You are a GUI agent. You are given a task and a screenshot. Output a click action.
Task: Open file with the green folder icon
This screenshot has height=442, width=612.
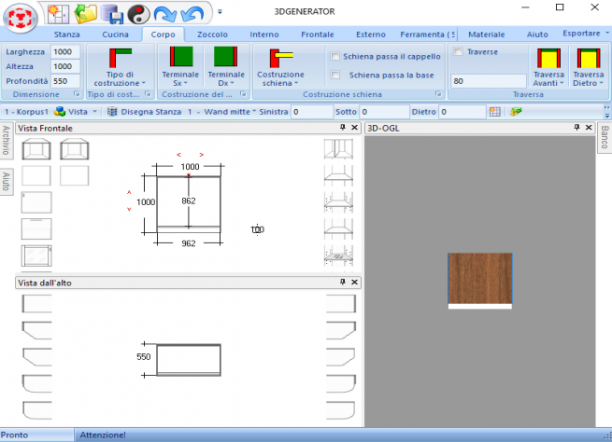click(x=86, y=13)
